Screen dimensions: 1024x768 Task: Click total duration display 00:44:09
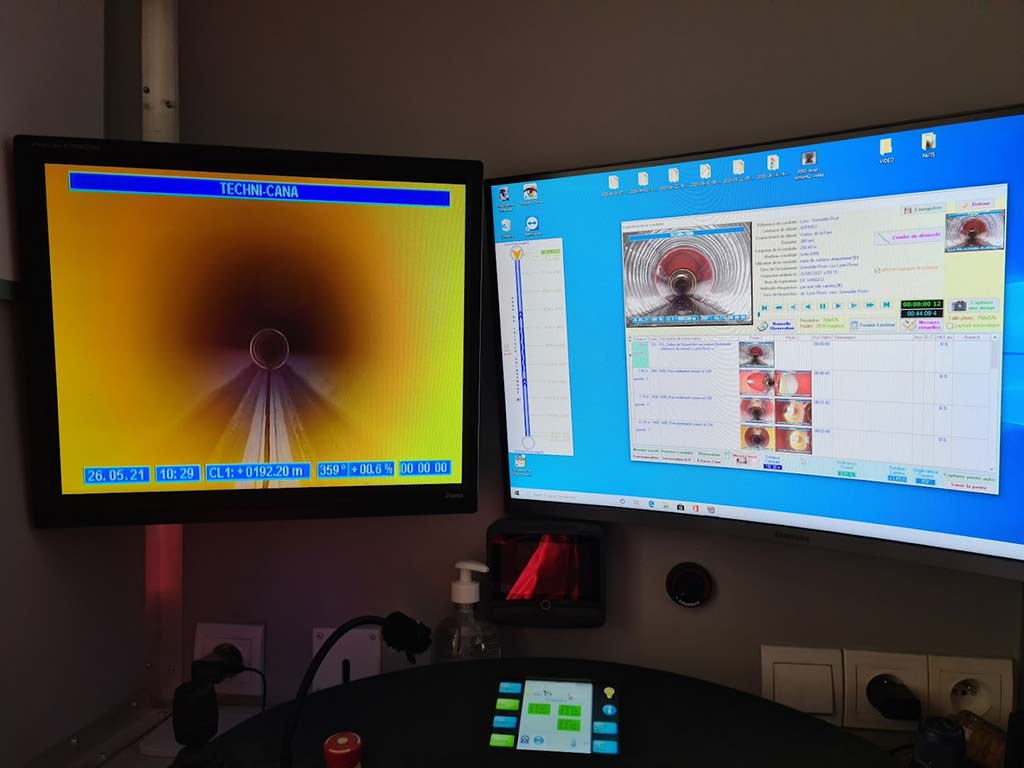click(921, 313)
